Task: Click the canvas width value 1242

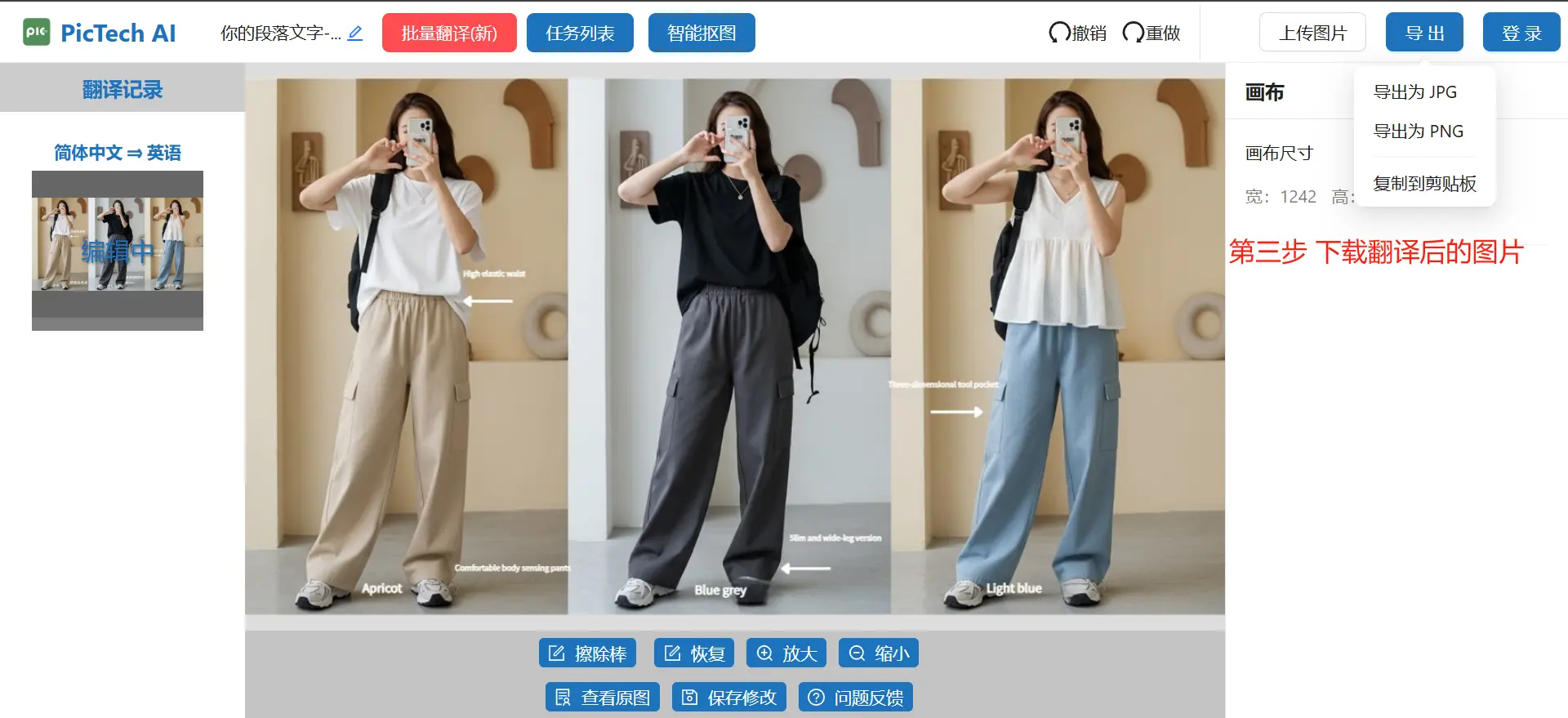Action: coord(1298,197)
